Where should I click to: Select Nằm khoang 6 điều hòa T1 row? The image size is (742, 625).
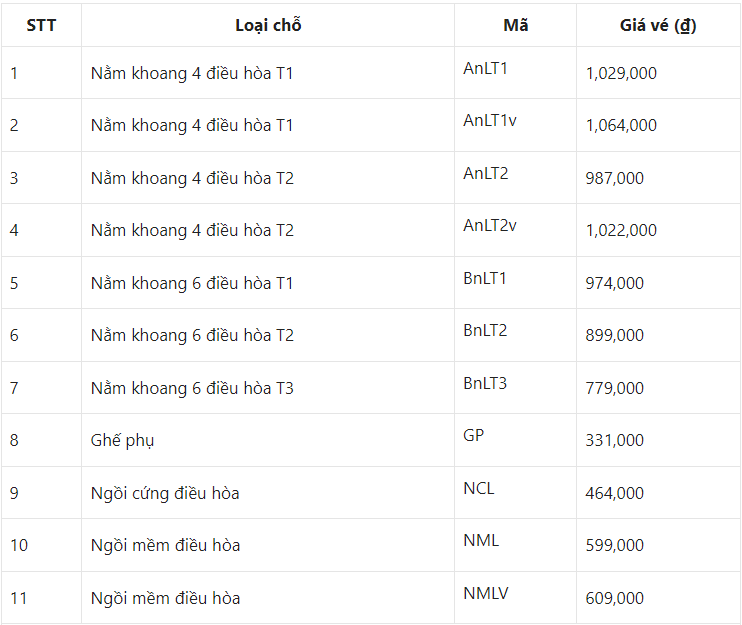tap(371, 283)
